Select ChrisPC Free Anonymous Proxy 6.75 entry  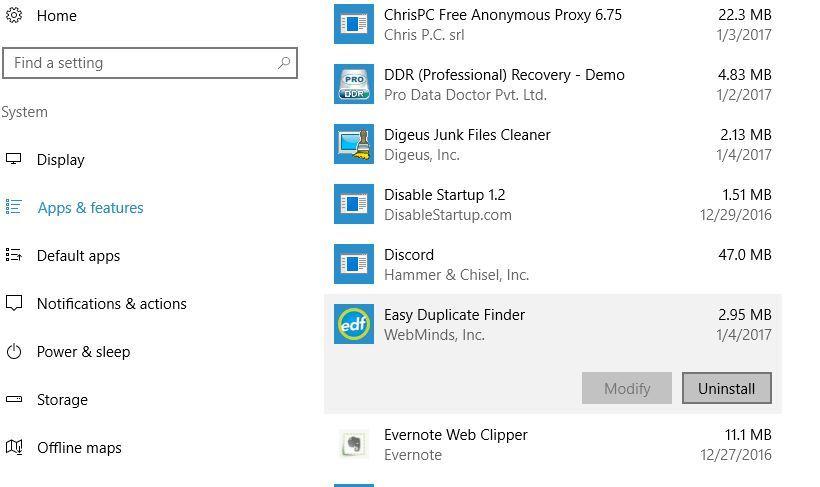tap(503, 15)
